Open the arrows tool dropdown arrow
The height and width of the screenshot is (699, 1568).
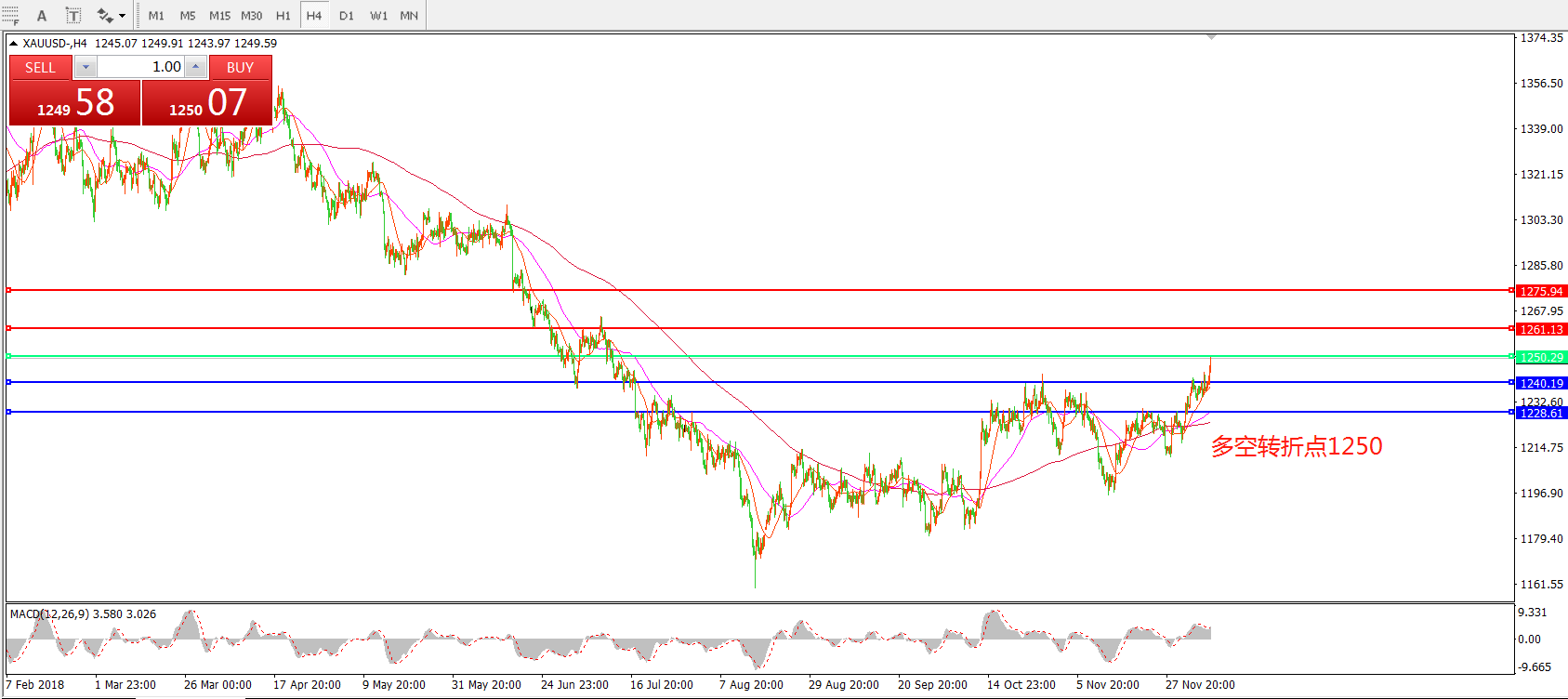tap(122, 16)
